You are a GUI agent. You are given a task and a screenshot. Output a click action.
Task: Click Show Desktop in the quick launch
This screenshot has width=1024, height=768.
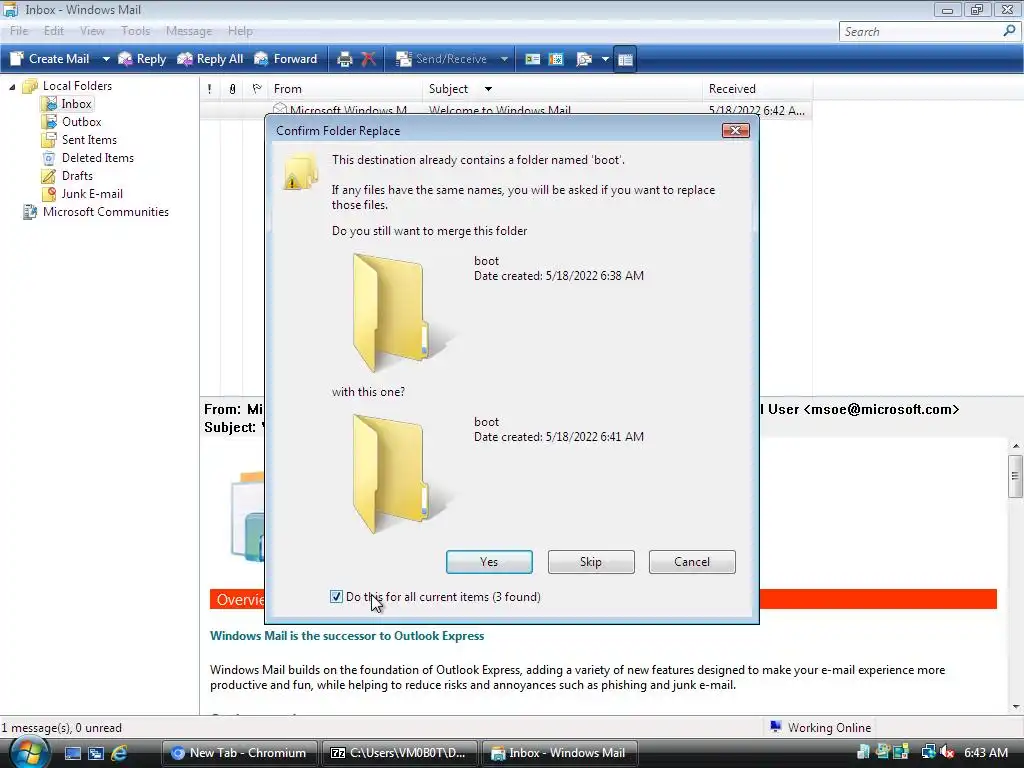[72, 753]
